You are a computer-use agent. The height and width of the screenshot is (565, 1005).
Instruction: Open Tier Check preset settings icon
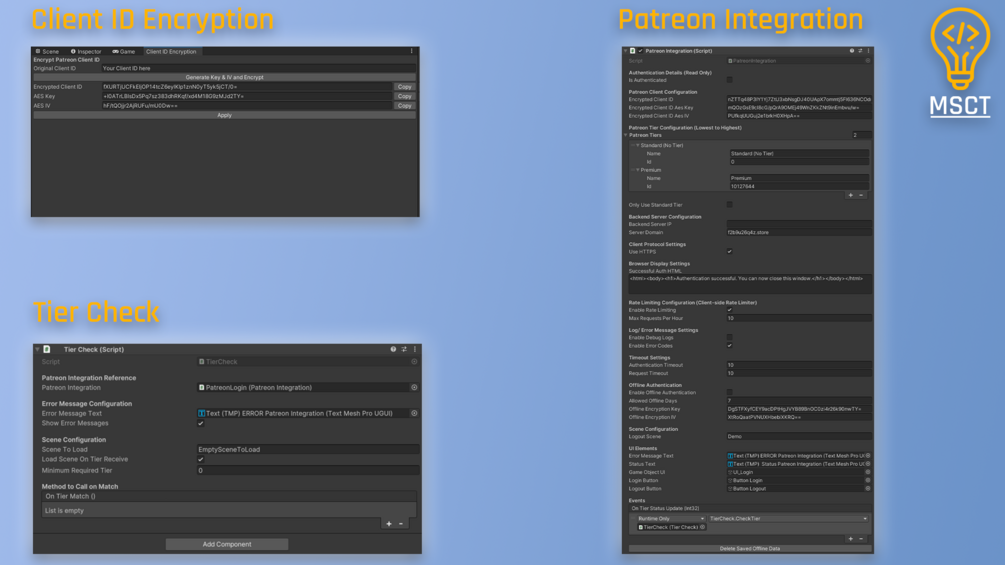click(x=404, y=349)
